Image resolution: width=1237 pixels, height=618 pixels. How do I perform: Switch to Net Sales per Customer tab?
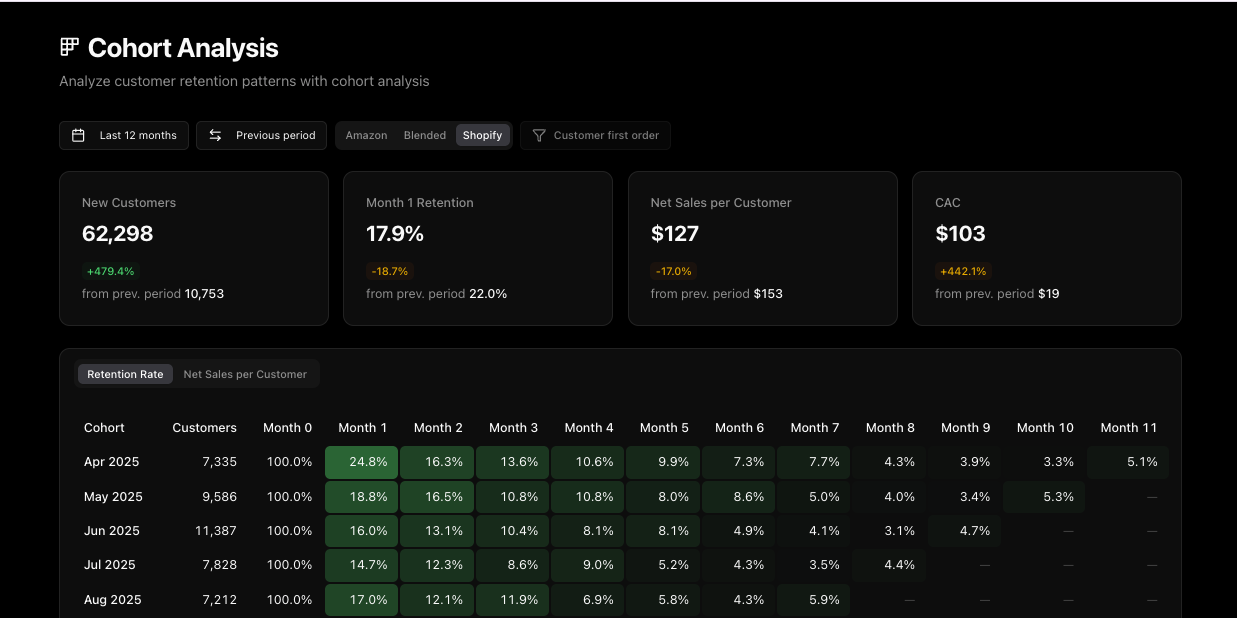(x=245, y=374)
